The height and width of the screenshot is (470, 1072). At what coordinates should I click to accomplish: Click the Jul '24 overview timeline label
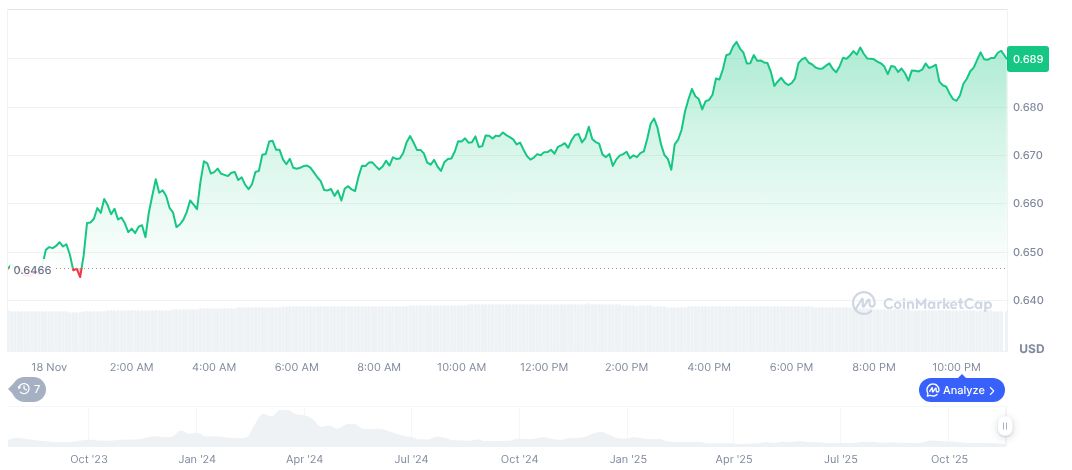(411, 459)
